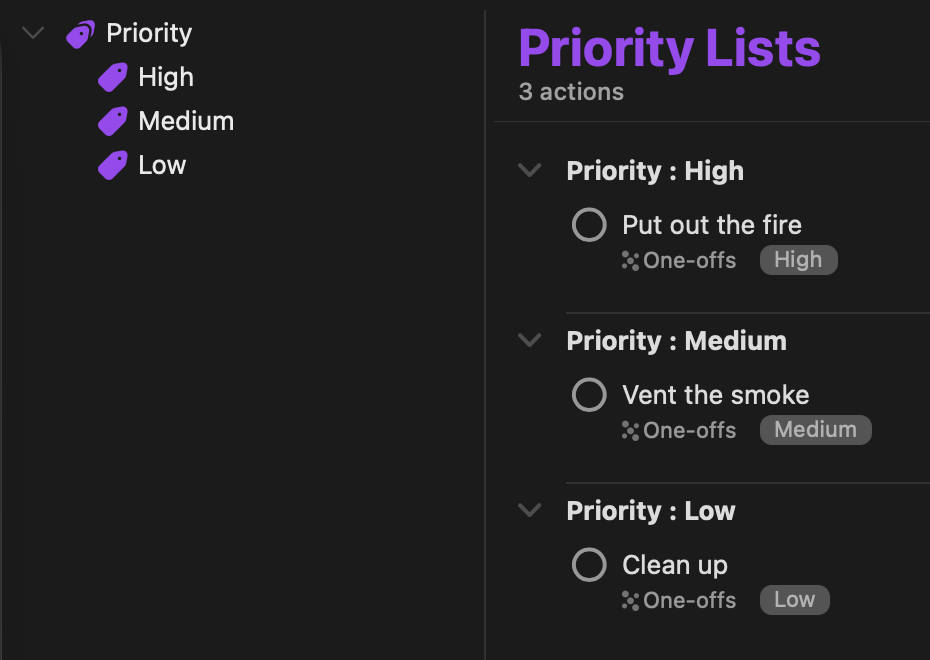Click One-offs project icon under Vent the smoke

(630, 431)
